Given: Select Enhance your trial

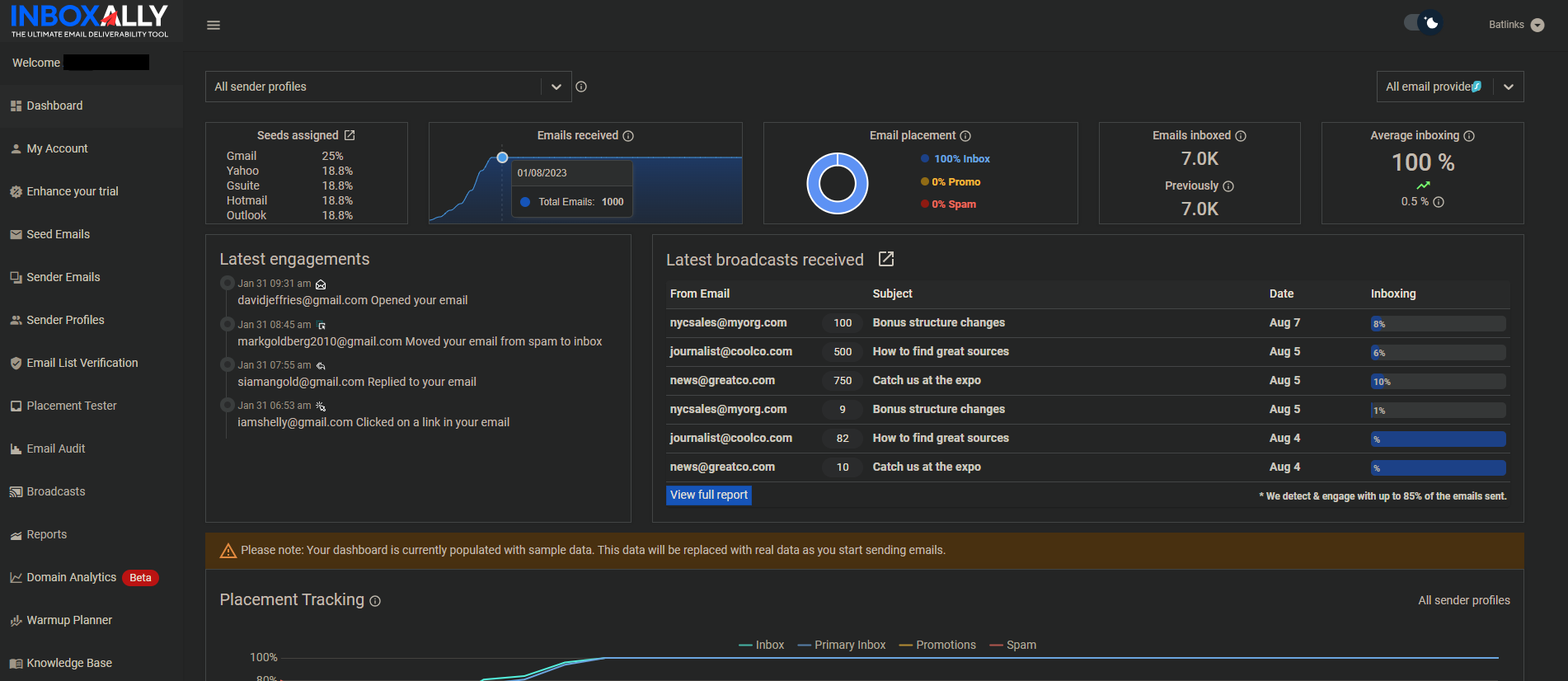Looking at the screenshot, I should (x=92, y=191).
